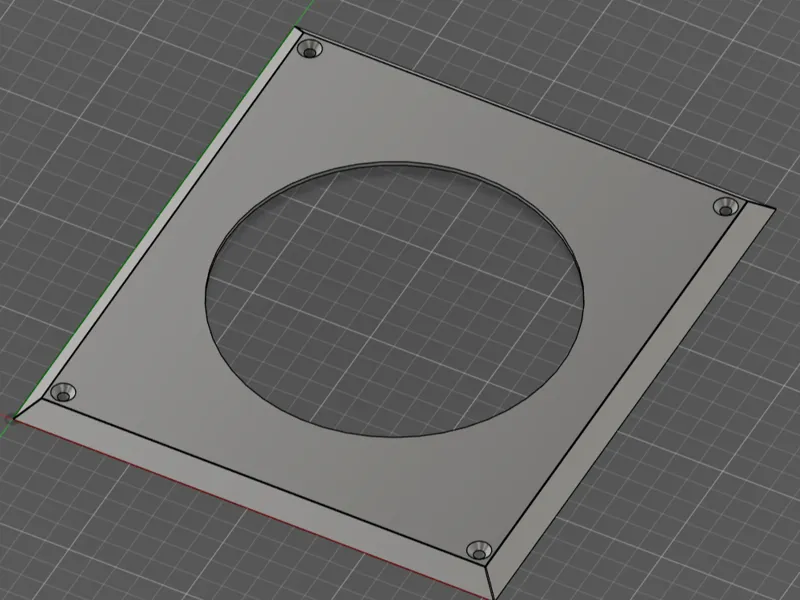Pick the countersunk screw hole nearest the origin
Screen dimensions: 800x600
63,393
